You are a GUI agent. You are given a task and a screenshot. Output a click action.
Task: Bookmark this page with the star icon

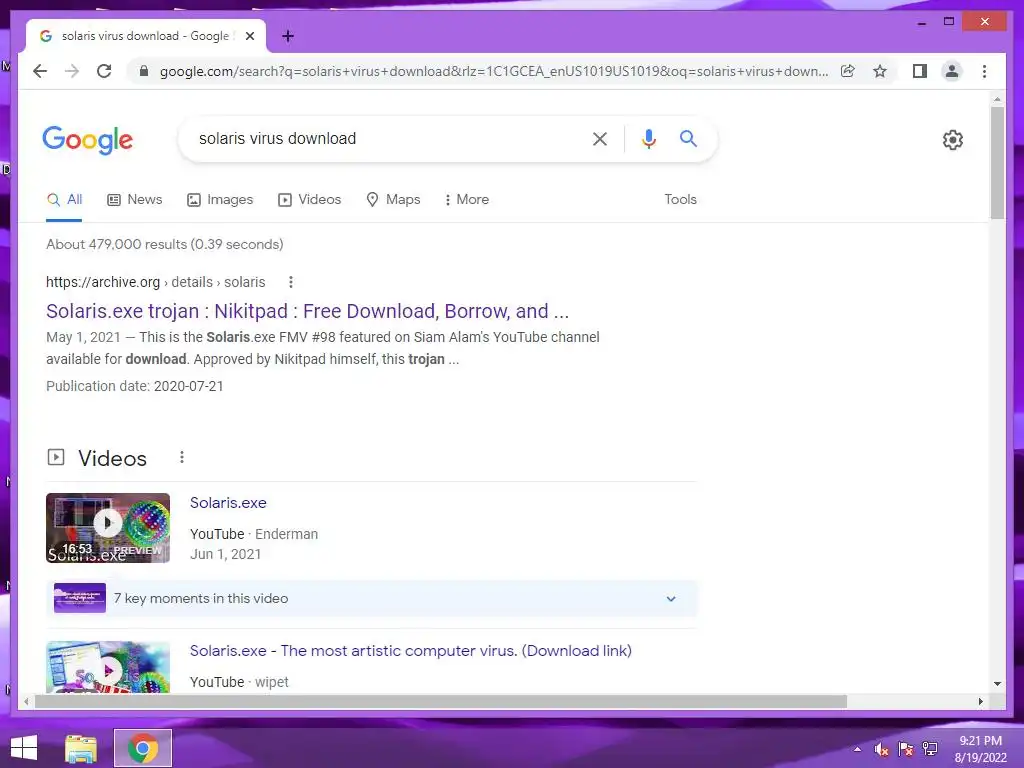click(880, 71)
